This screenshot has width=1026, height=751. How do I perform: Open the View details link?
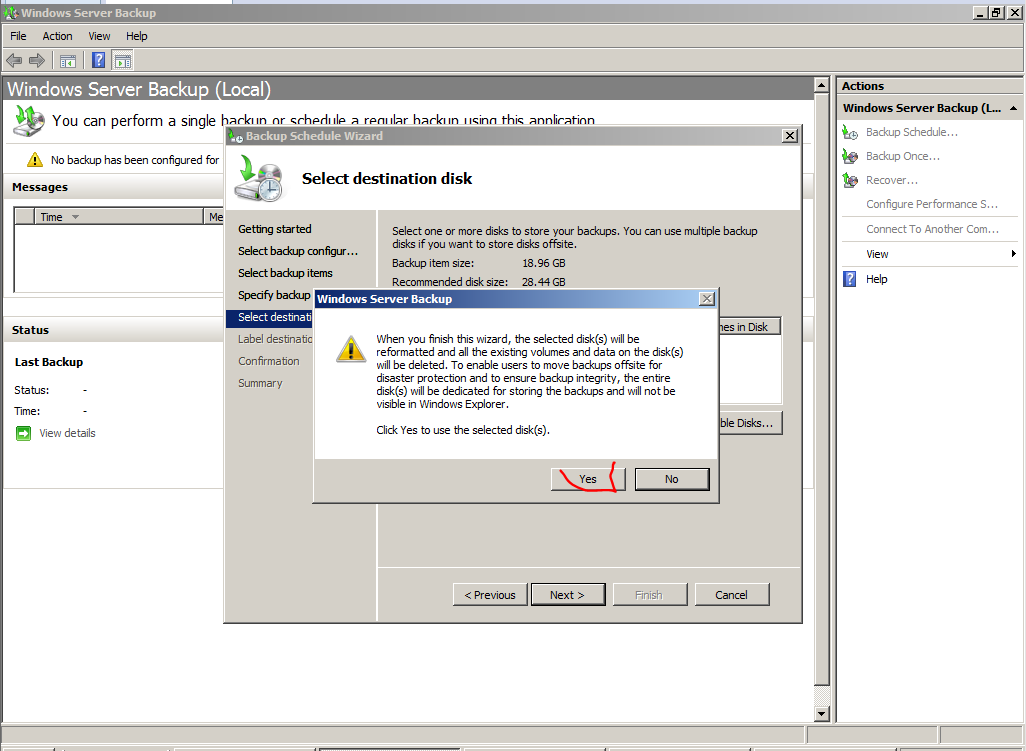(67, 433)
